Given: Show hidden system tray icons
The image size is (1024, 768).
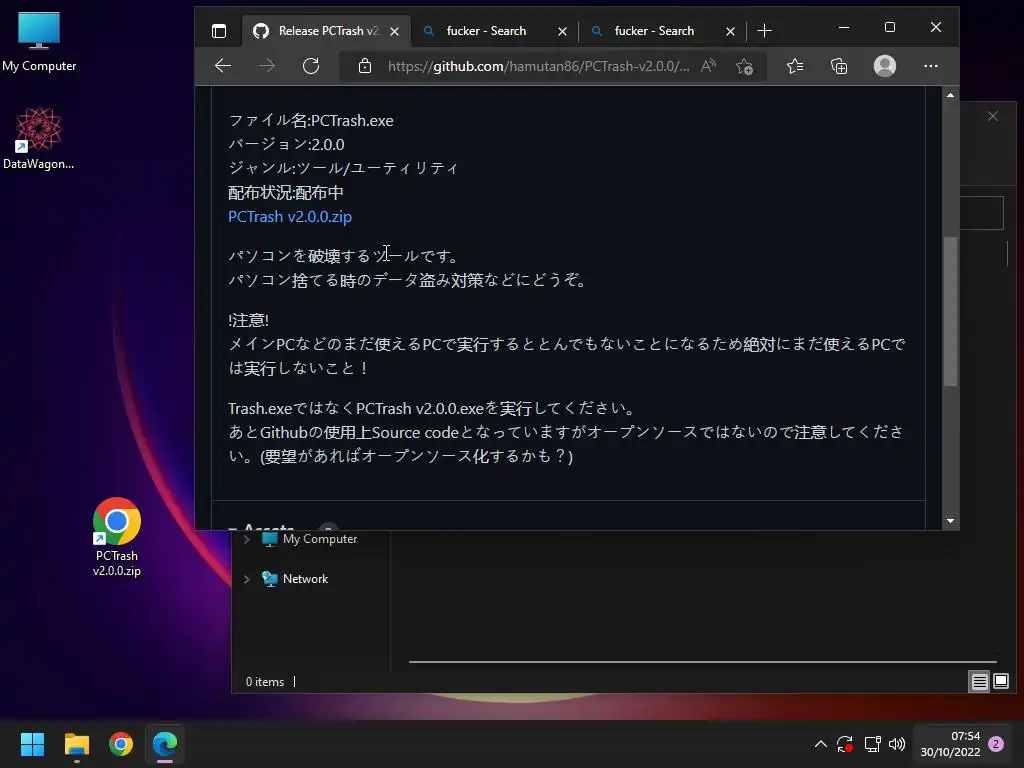Looking at the screenshot, I should click(821, 744).
